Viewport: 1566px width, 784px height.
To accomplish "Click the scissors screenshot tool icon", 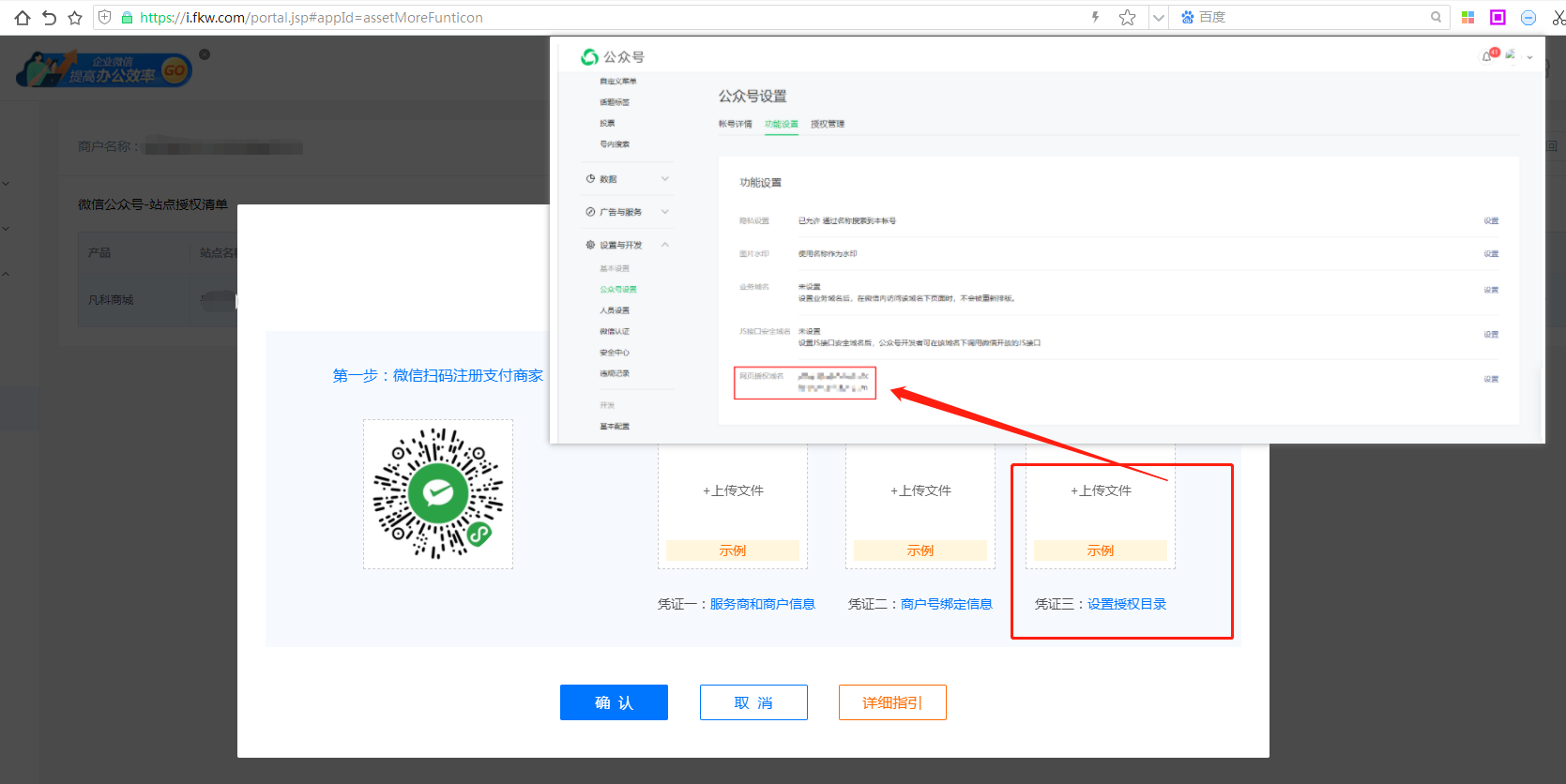I will click(1558, 17).
